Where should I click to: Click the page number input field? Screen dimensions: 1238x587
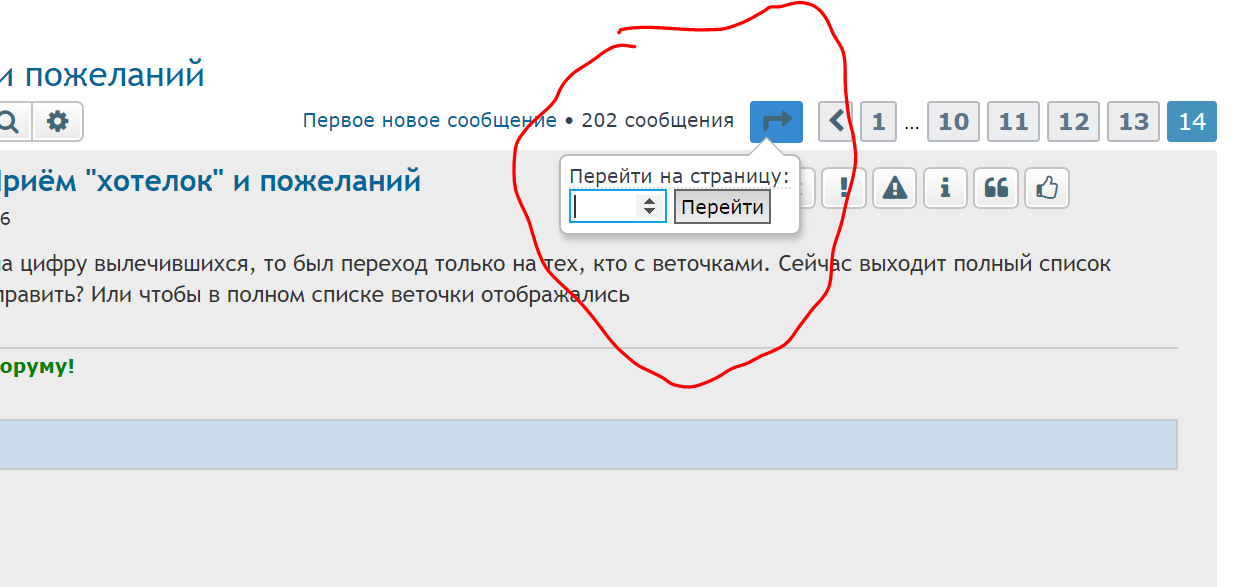604,207
